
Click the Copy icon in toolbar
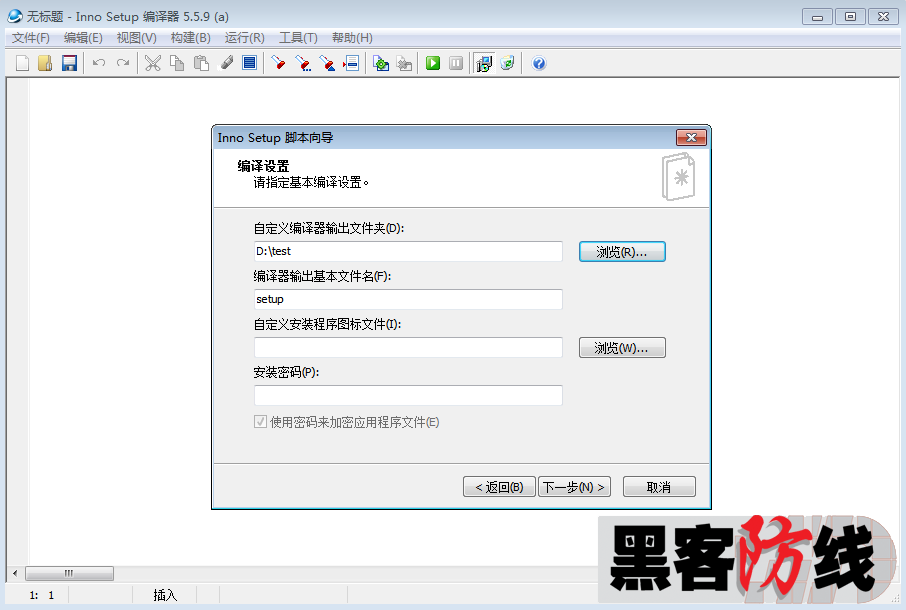pyautogui.click(x=177, y=63)
